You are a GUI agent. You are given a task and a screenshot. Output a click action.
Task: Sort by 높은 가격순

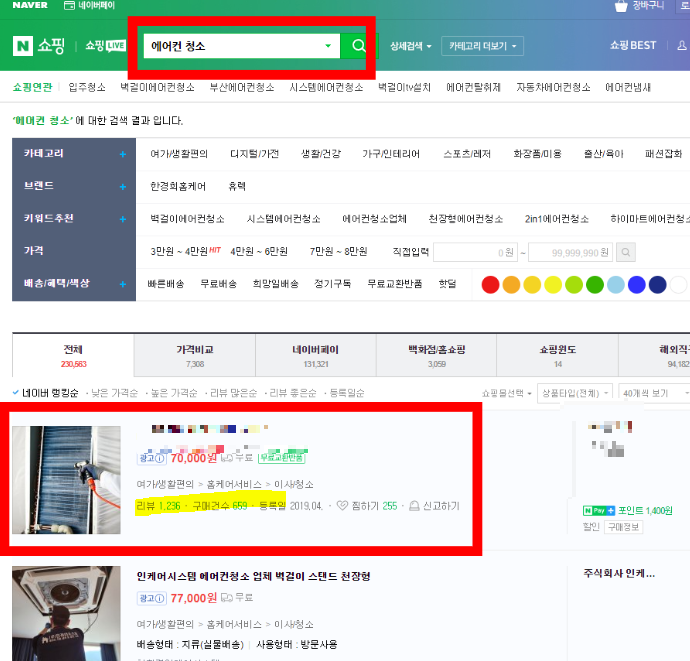174,393
